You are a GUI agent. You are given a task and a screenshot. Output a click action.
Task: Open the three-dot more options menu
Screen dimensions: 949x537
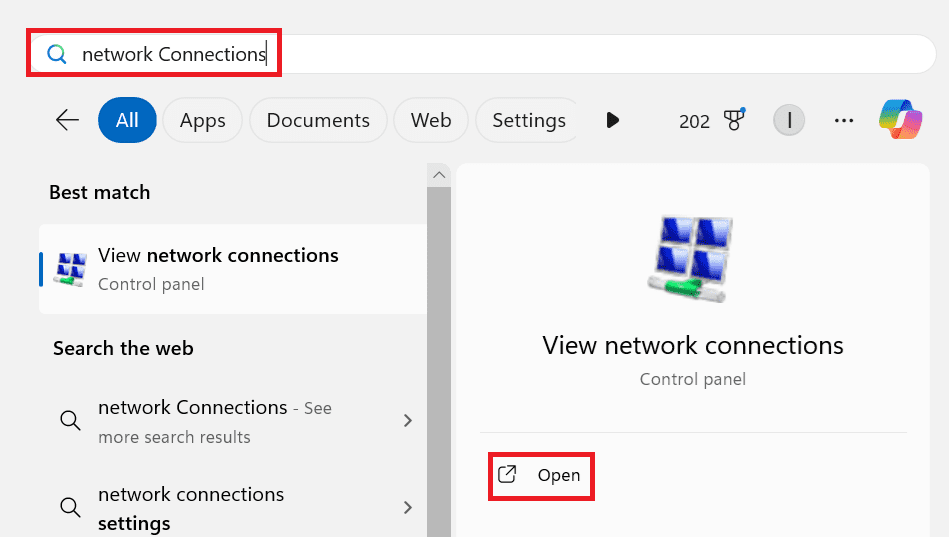(844, 120)
